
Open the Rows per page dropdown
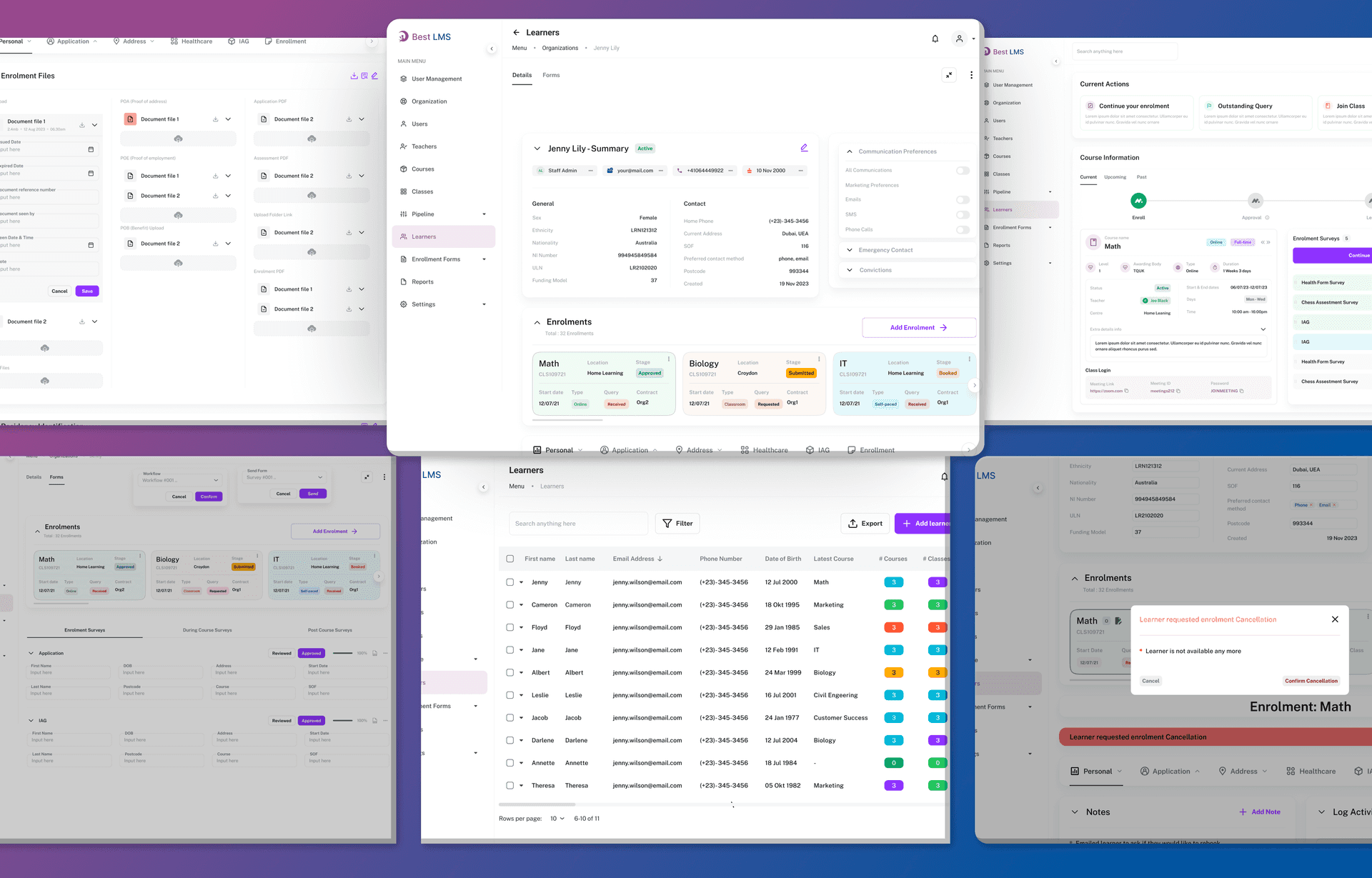[557, 819]
